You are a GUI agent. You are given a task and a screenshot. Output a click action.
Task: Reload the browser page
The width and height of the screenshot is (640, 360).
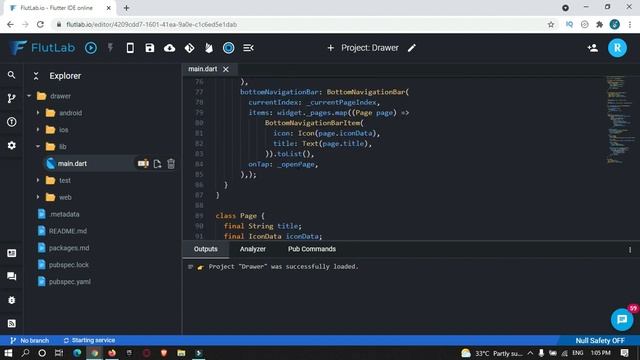click(40, 24)
